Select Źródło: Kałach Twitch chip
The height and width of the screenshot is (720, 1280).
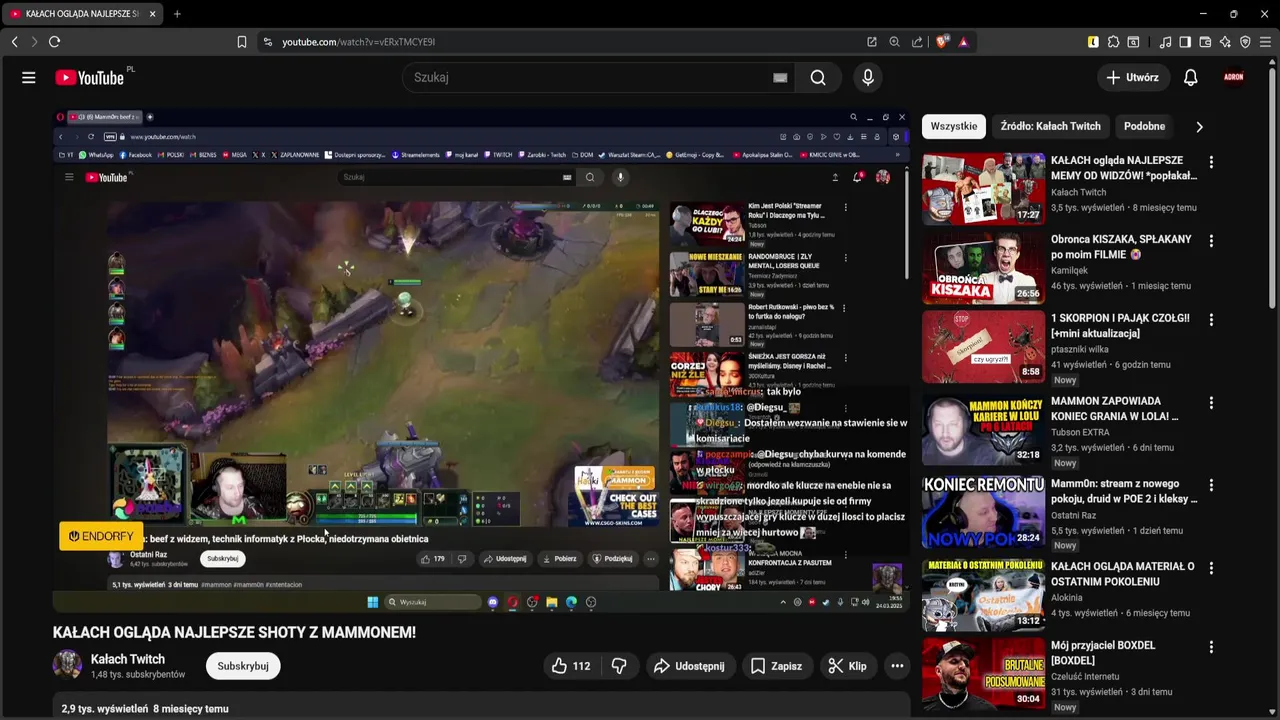point(1050,127)
